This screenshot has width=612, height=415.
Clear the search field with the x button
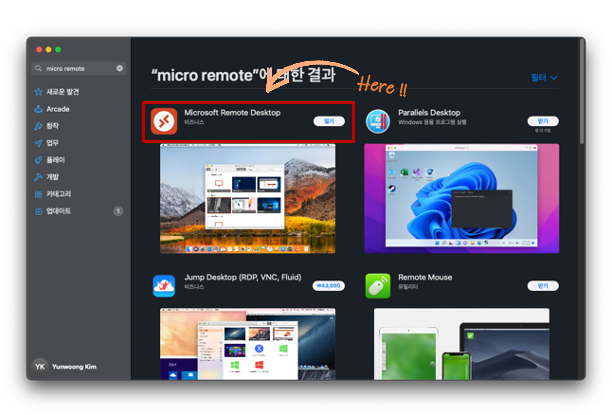119,68
